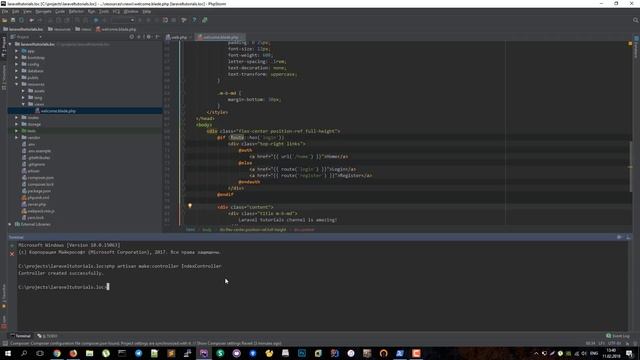Viewport: 640px width, 360px height.
Task: Collapse the views folder
Action: pos(23,104)
